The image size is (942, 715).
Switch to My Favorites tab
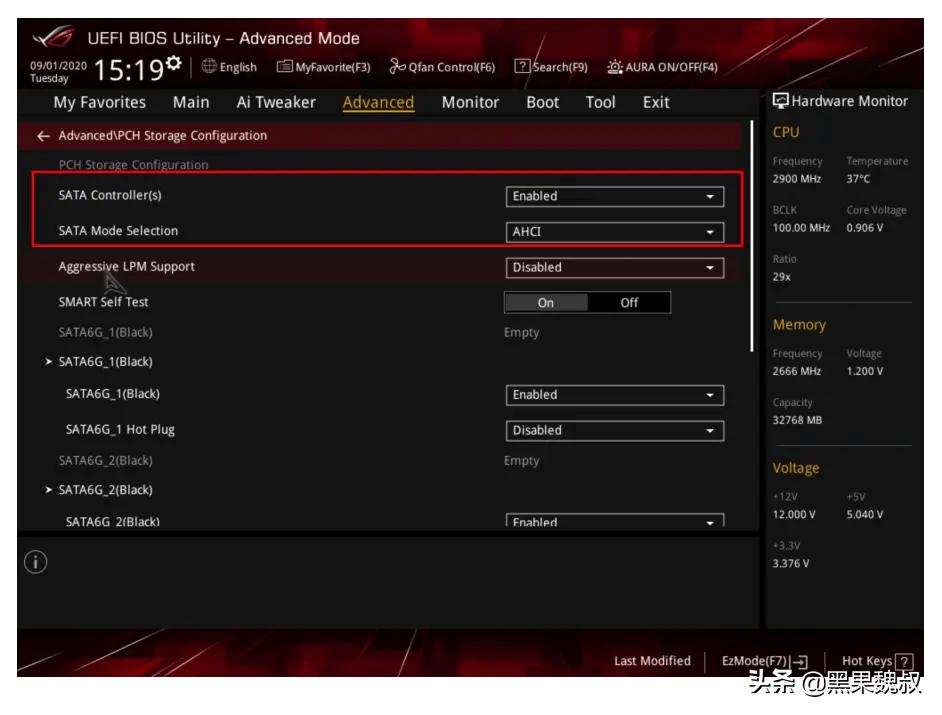point(100,103)
